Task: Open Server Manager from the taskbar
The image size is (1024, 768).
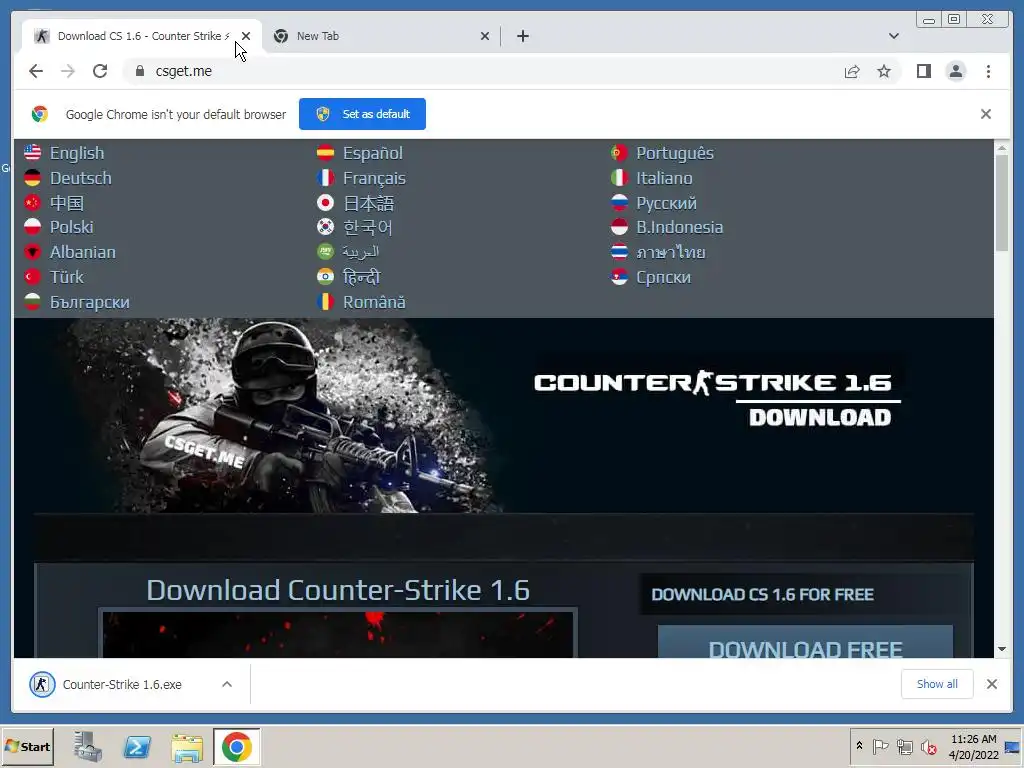Action: (x=87, y=747)
